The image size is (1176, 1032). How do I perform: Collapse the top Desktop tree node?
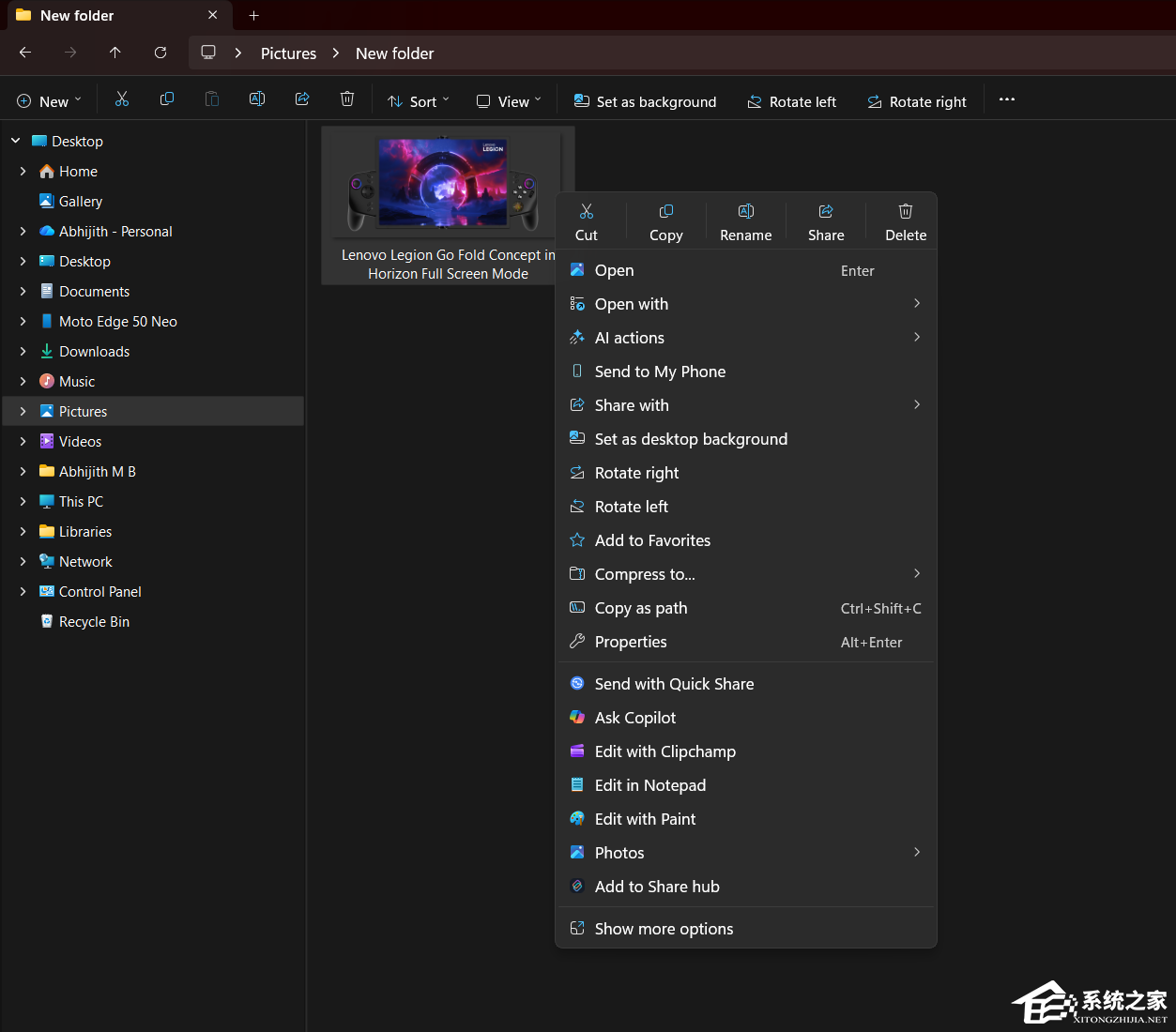click(16, 141)
